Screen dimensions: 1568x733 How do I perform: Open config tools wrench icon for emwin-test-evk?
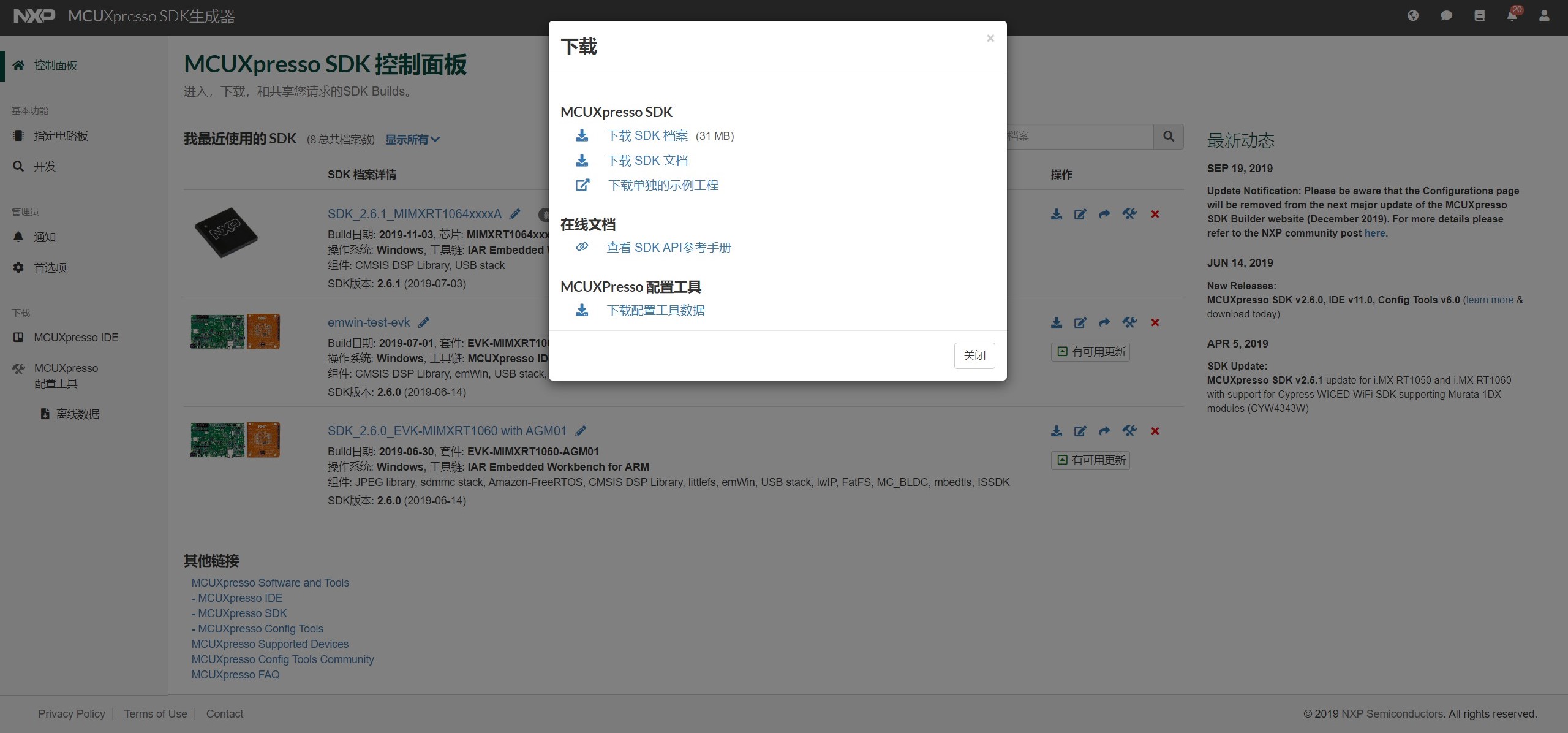pyautogui.click(x=1129, y=322)
